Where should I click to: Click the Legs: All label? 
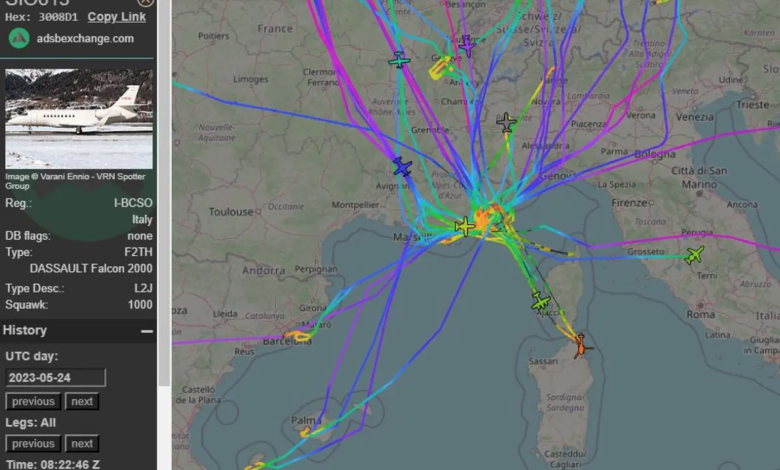[30, 423]
